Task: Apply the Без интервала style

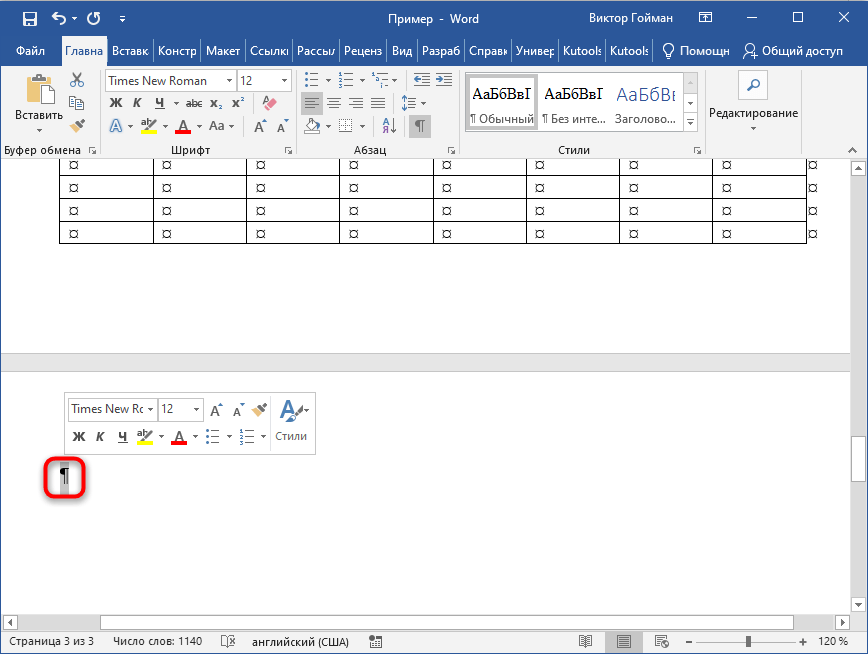Action: [574, 104]
